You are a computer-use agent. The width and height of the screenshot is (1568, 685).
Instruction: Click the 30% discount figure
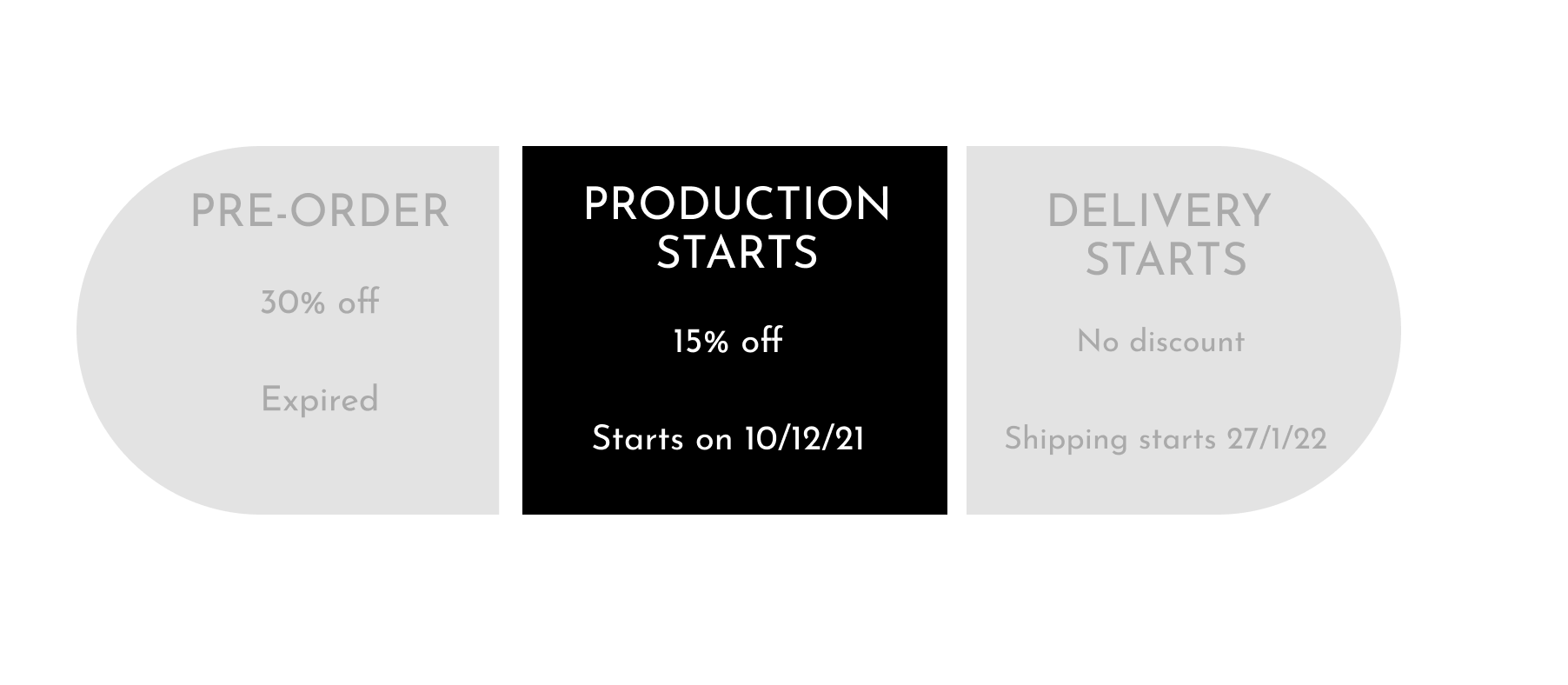point(293,303)
